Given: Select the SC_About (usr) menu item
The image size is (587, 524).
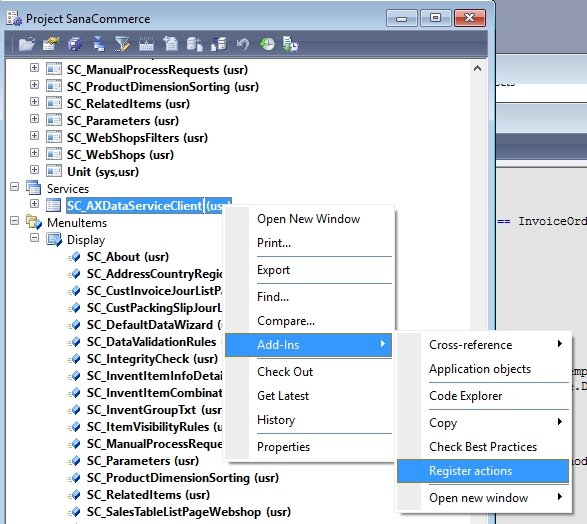Looking at the screenshot, I should click(x=128, y=257).
